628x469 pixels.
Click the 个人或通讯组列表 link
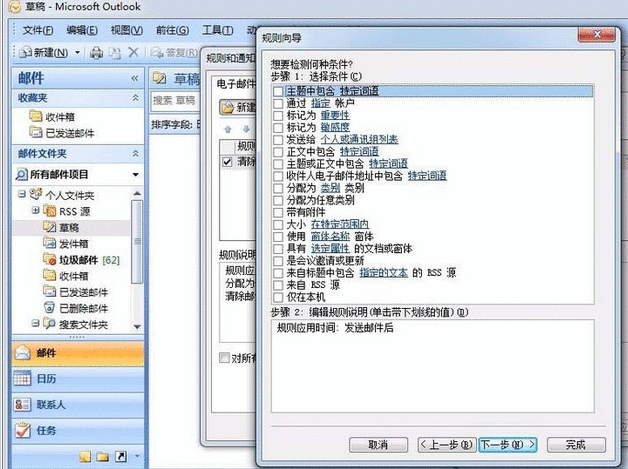click(359, 139)
